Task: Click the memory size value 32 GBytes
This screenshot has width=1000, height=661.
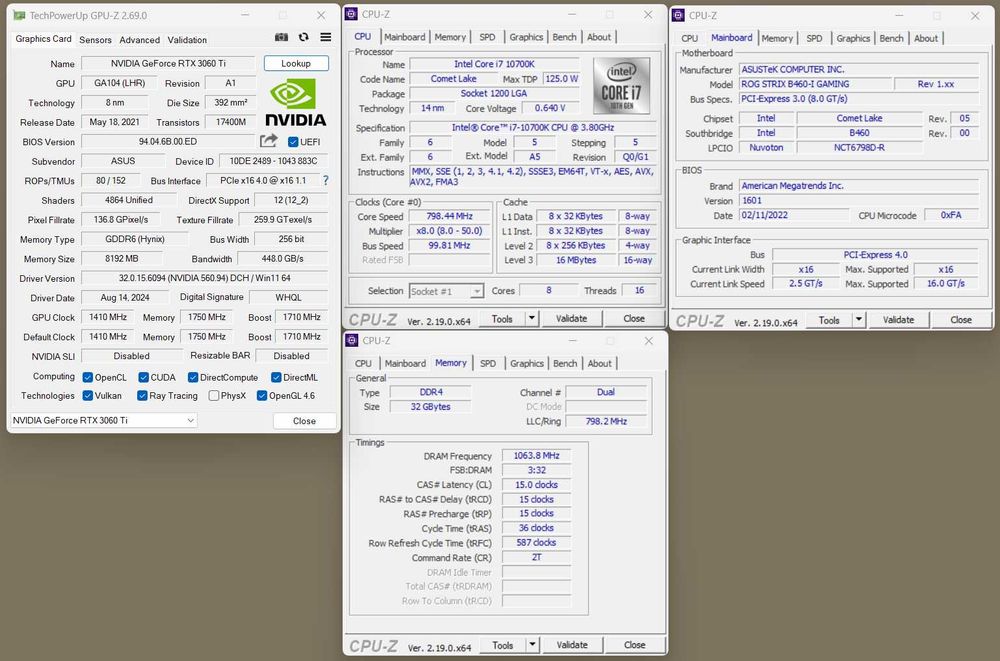Action: (430, 406)
